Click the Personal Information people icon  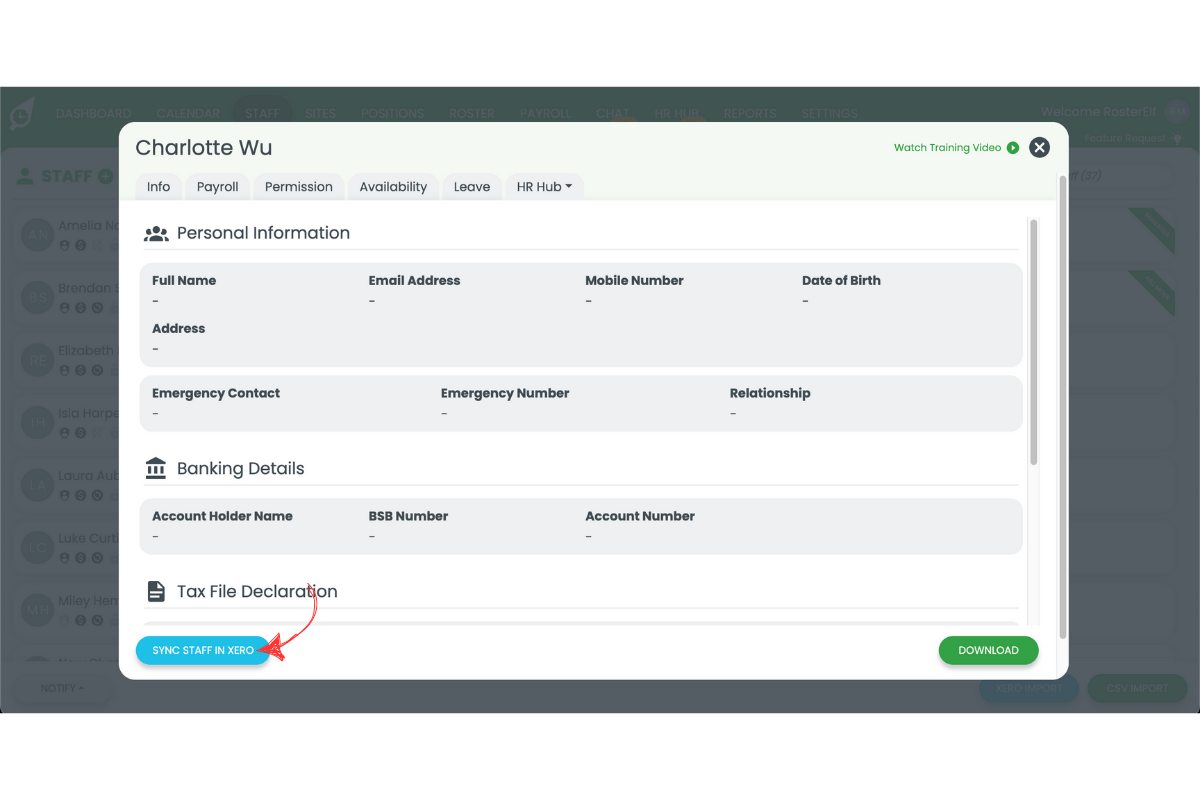[156, 232]
